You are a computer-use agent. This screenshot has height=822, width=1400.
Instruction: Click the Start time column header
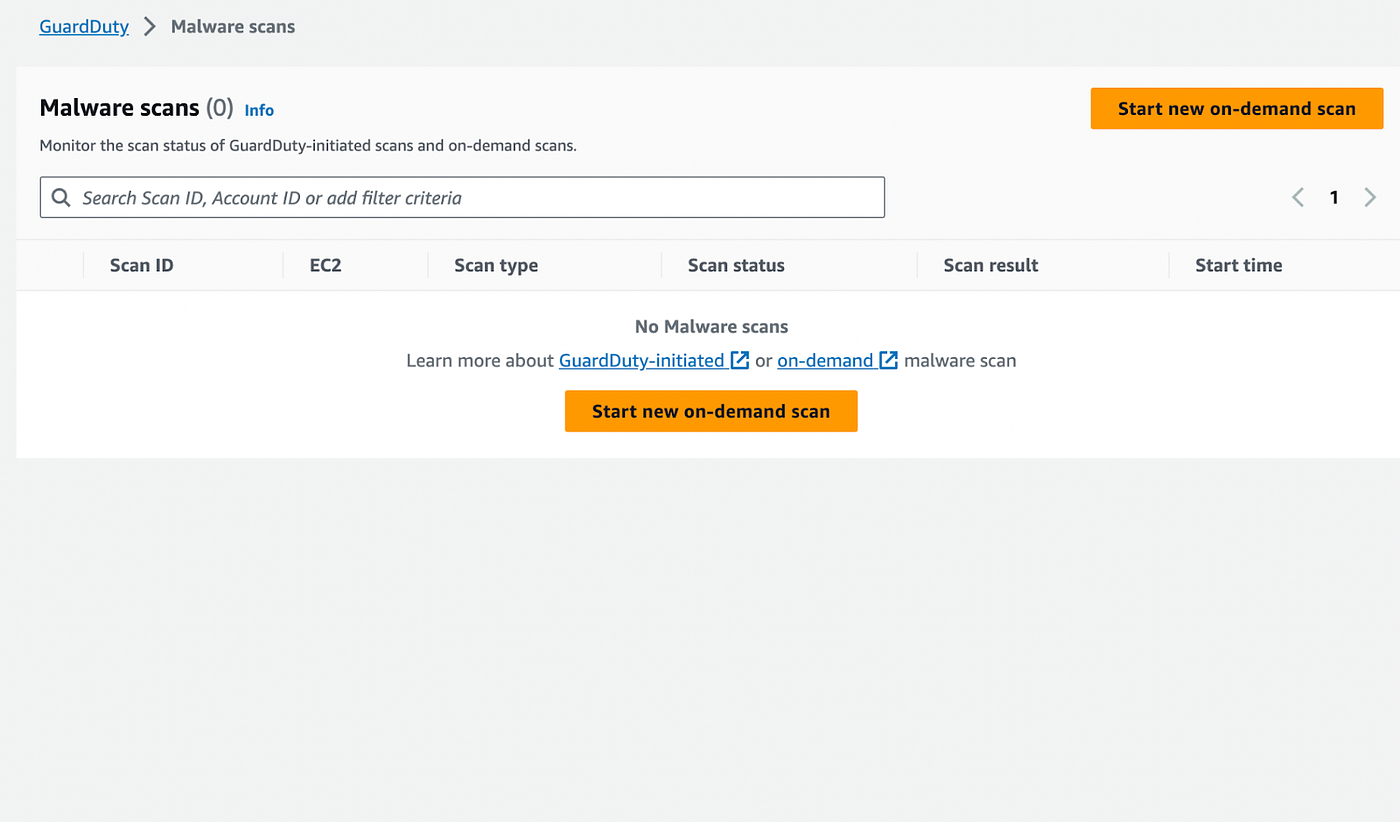pyautogui.click(x=1239, y=265)
